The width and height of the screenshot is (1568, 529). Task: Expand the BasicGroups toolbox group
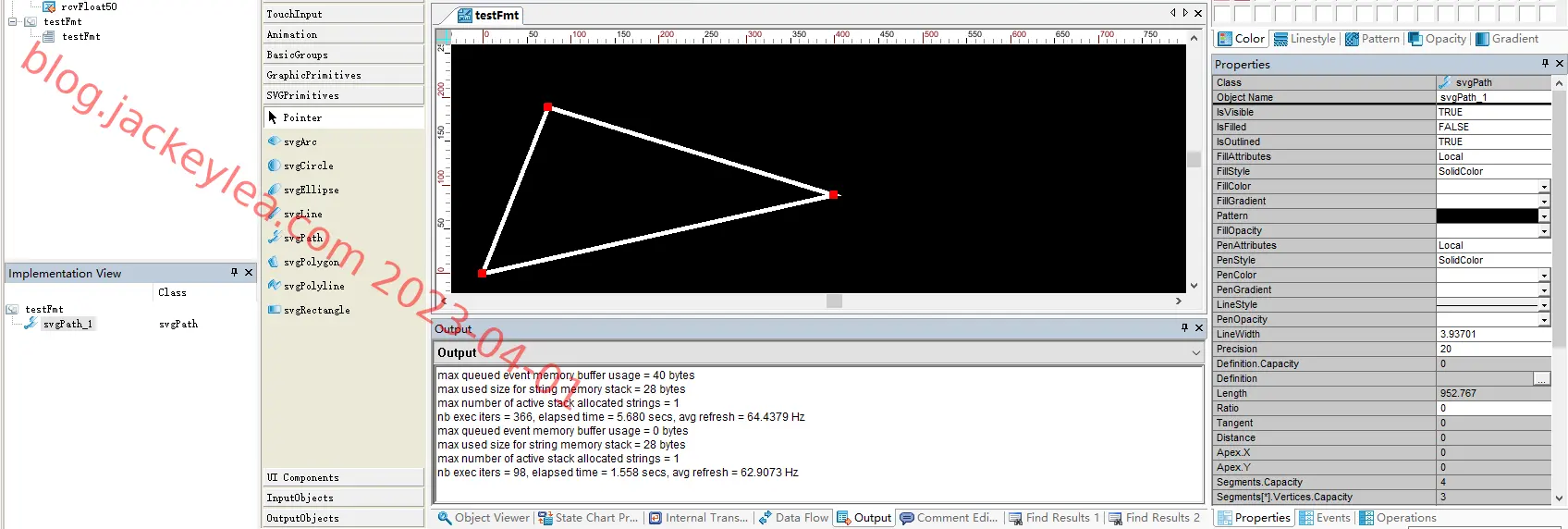[343, 55]
